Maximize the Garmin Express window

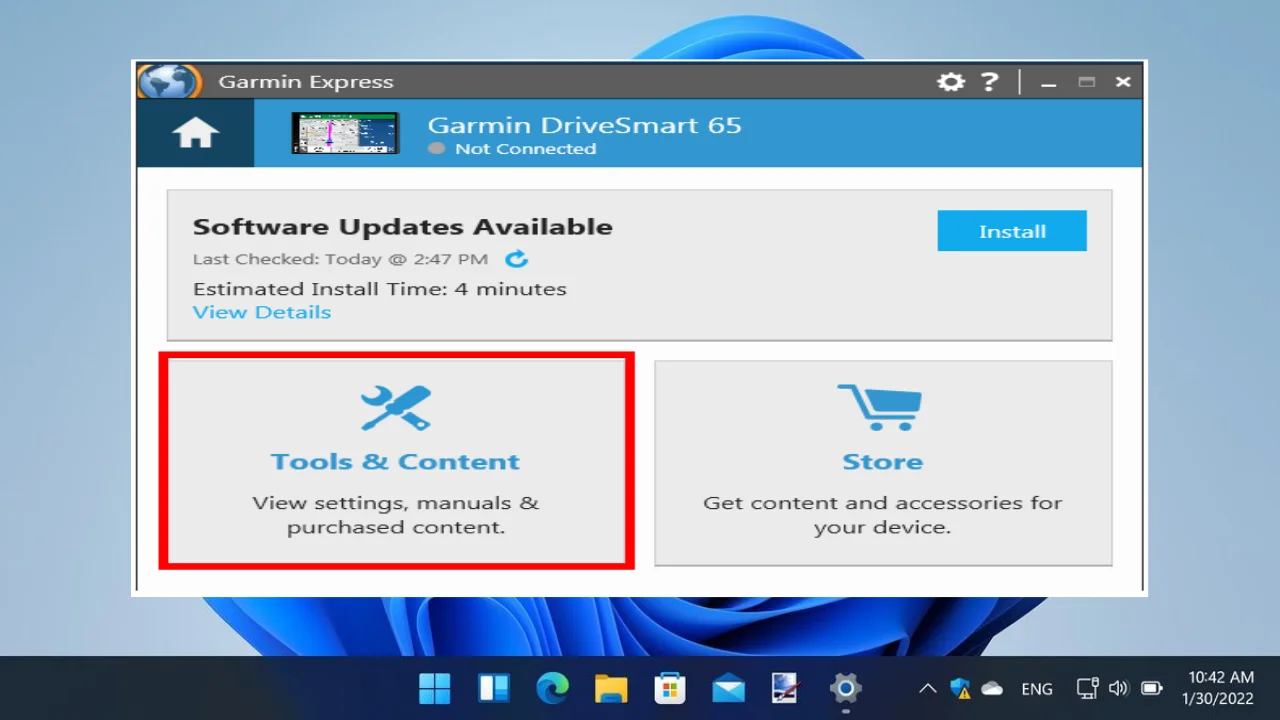(x=1086, y=83)
